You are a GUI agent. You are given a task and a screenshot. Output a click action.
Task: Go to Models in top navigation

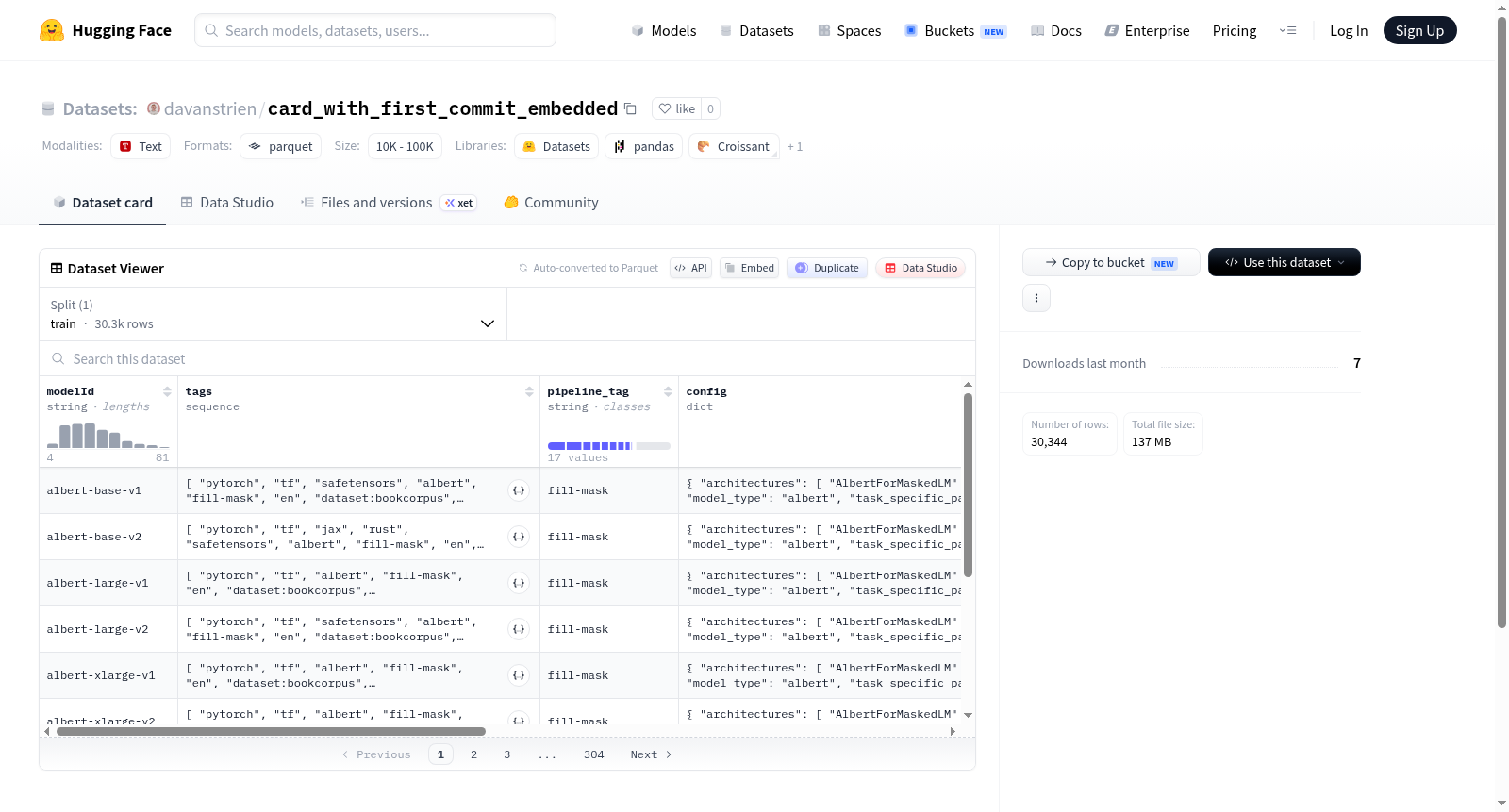(663, 30)
